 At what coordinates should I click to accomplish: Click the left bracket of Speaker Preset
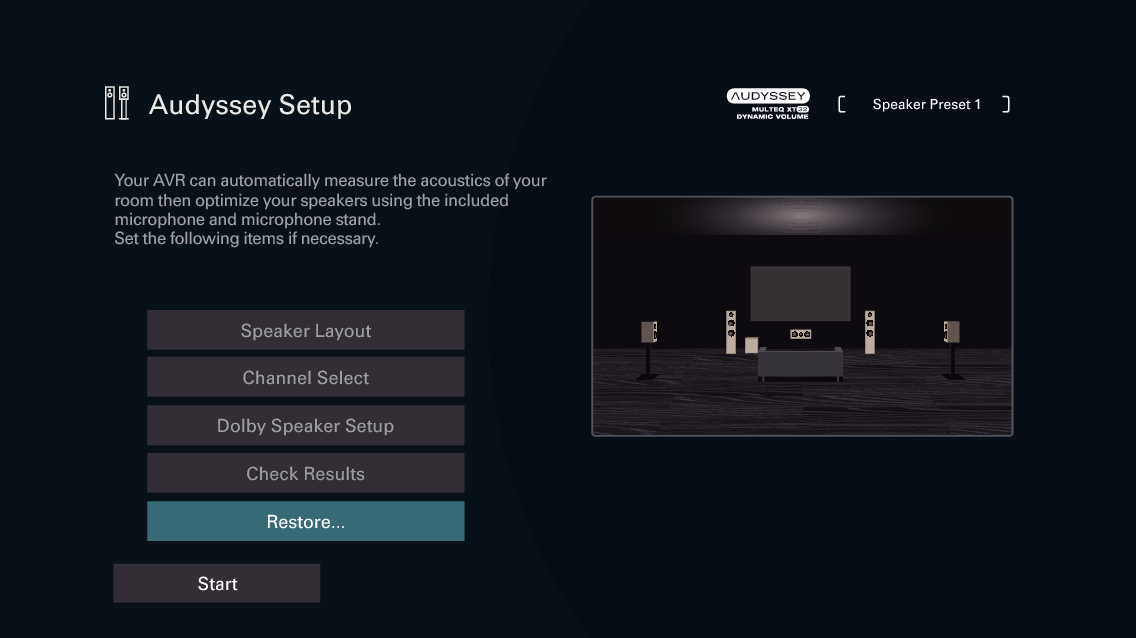tap(843, 103)
